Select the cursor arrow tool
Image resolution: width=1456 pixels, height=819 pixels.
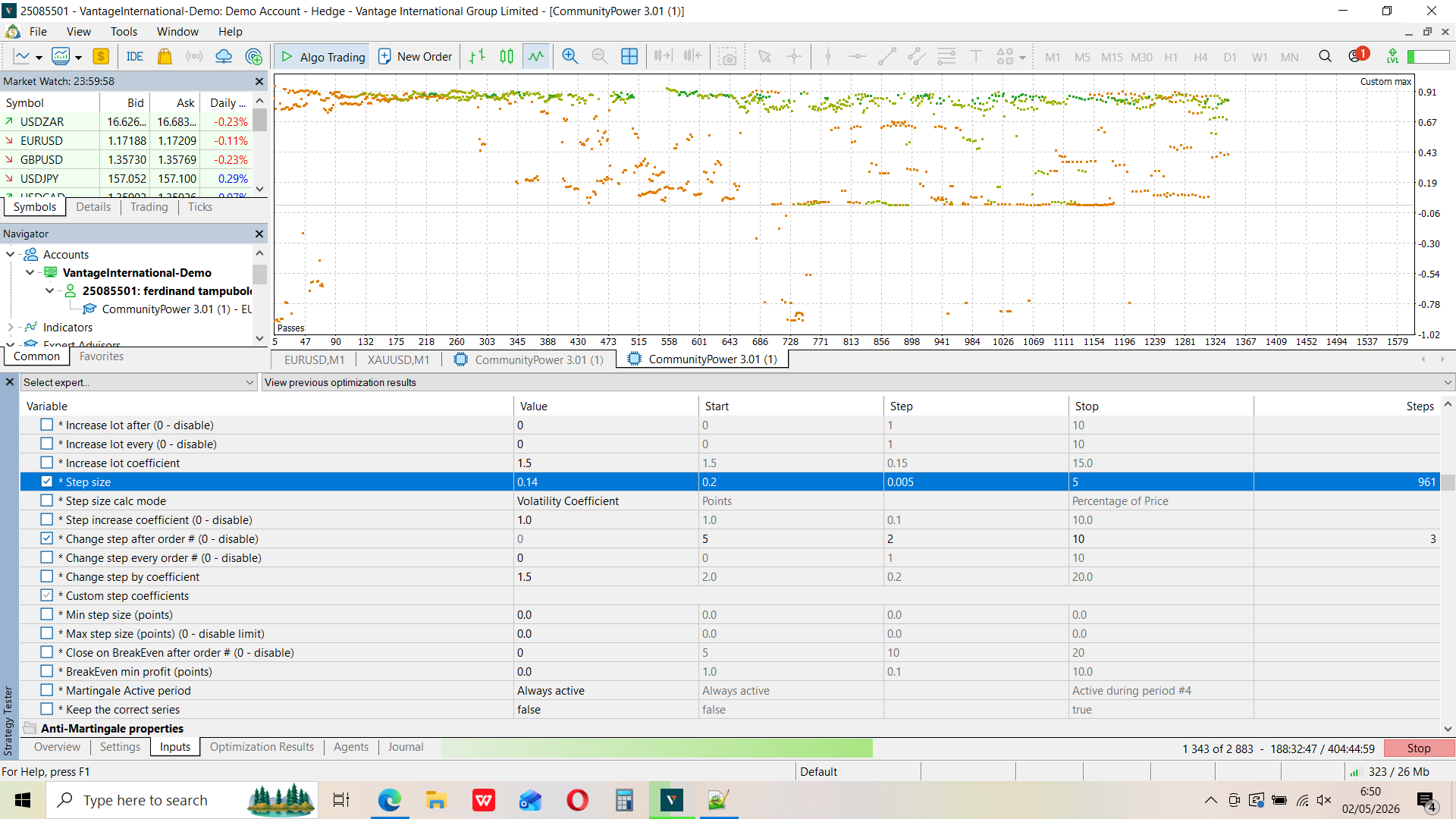point(764,57)
